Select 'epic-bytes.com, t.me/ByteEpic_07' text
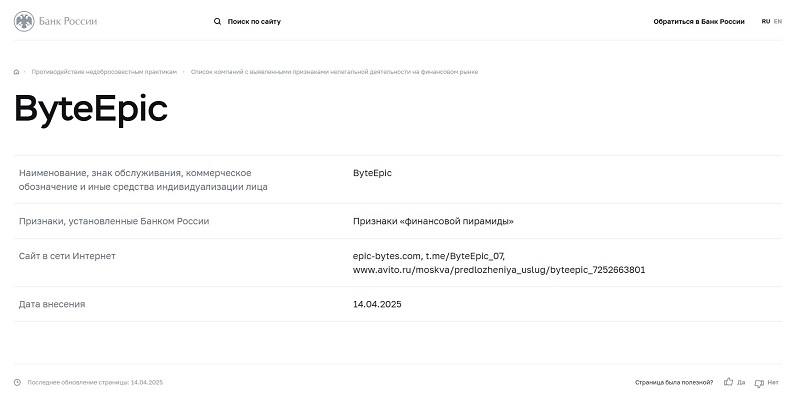800x400 pixels. (x=429, y=256)
